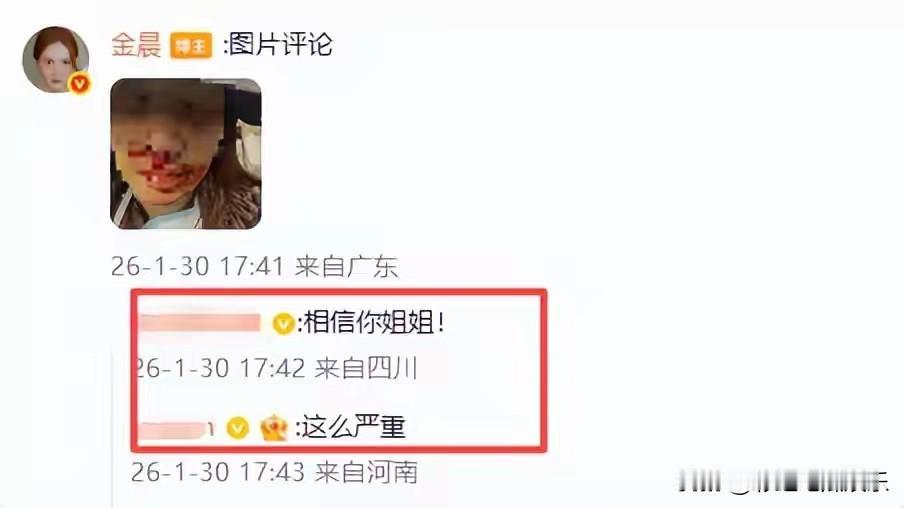
Task: Click the 来自河南 location label
Action: coord(367,472)
